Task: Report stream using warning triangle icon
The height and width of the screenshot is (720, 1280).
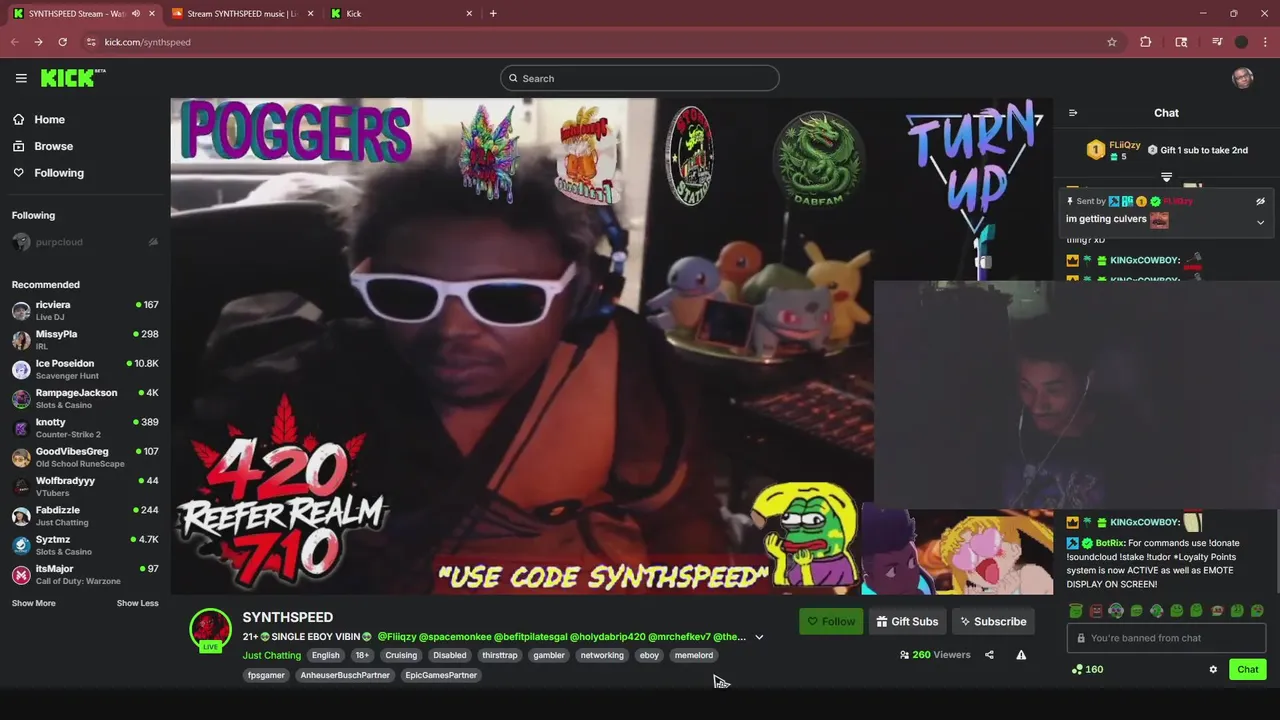Action: tap(1021, 655)
